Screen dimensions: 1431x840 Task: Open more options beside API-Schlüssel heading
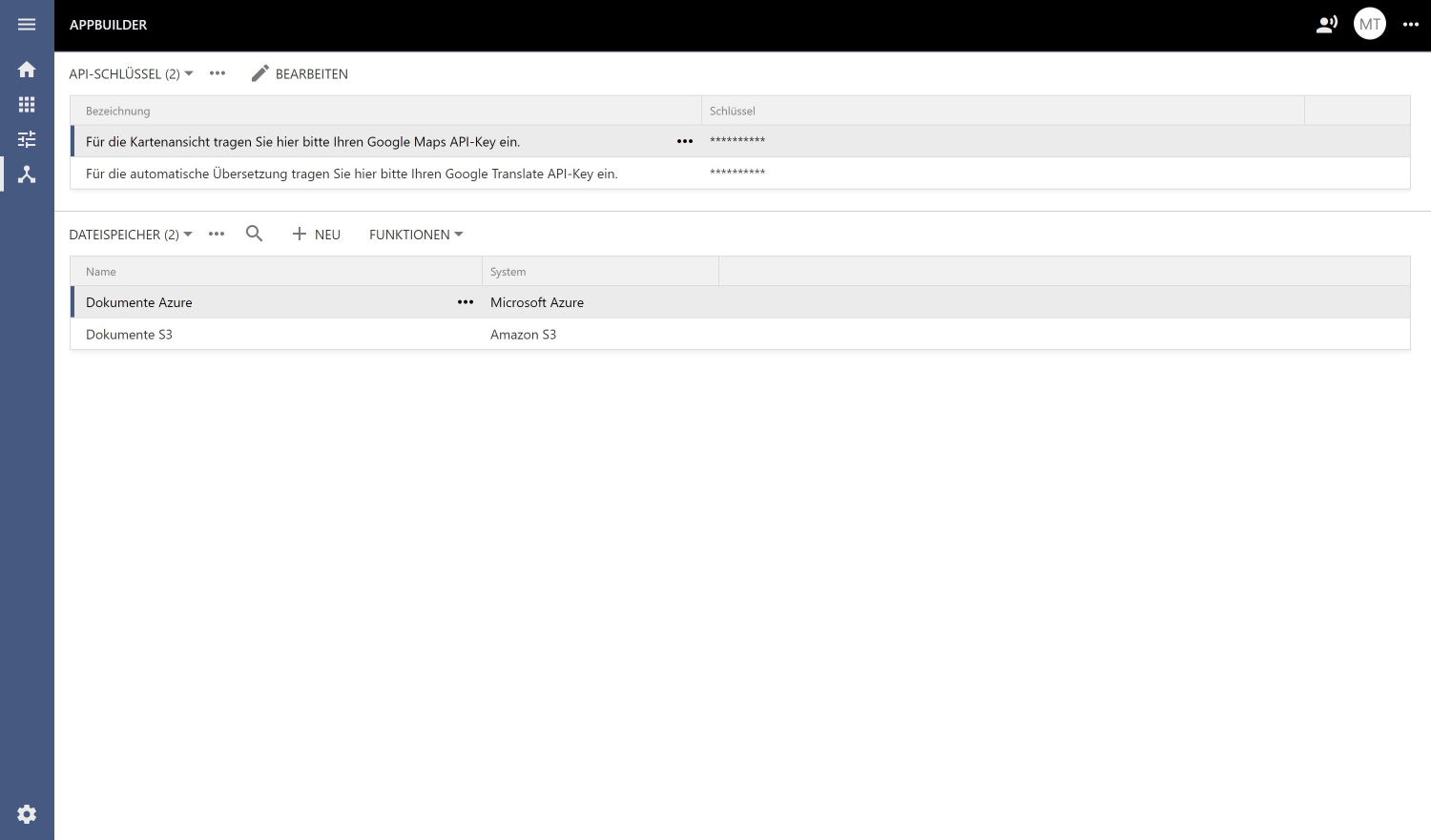218,74
